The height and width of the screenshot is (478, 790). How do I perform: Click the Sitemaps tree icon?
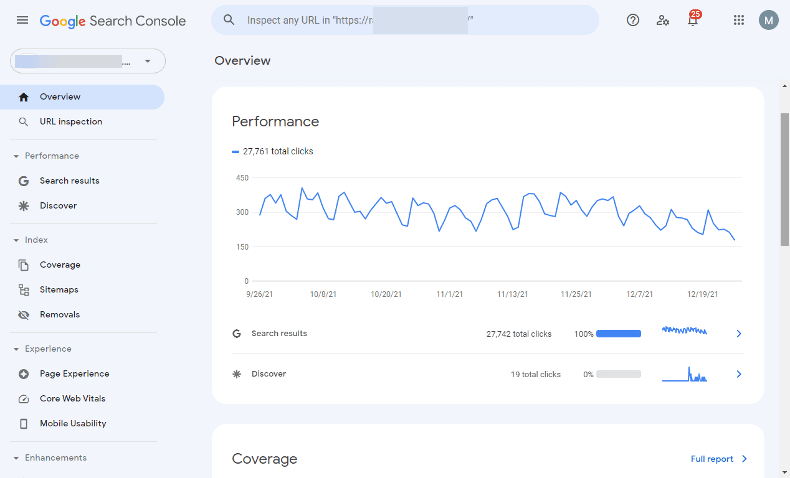pyautogui.click(x=23, y=290)
